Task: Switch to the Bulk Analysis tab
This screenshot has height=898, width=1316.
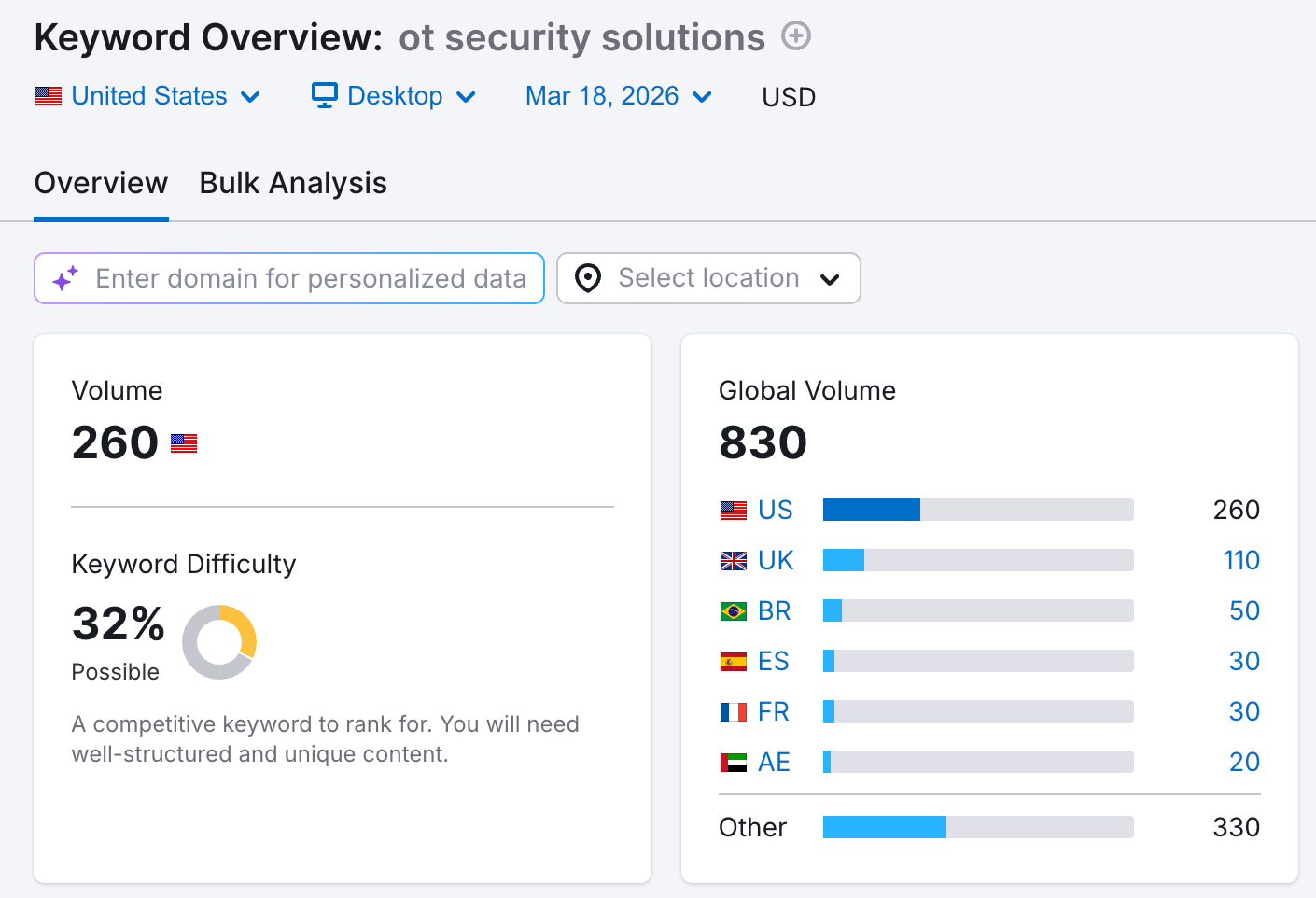Action: [x=293, y=183]
